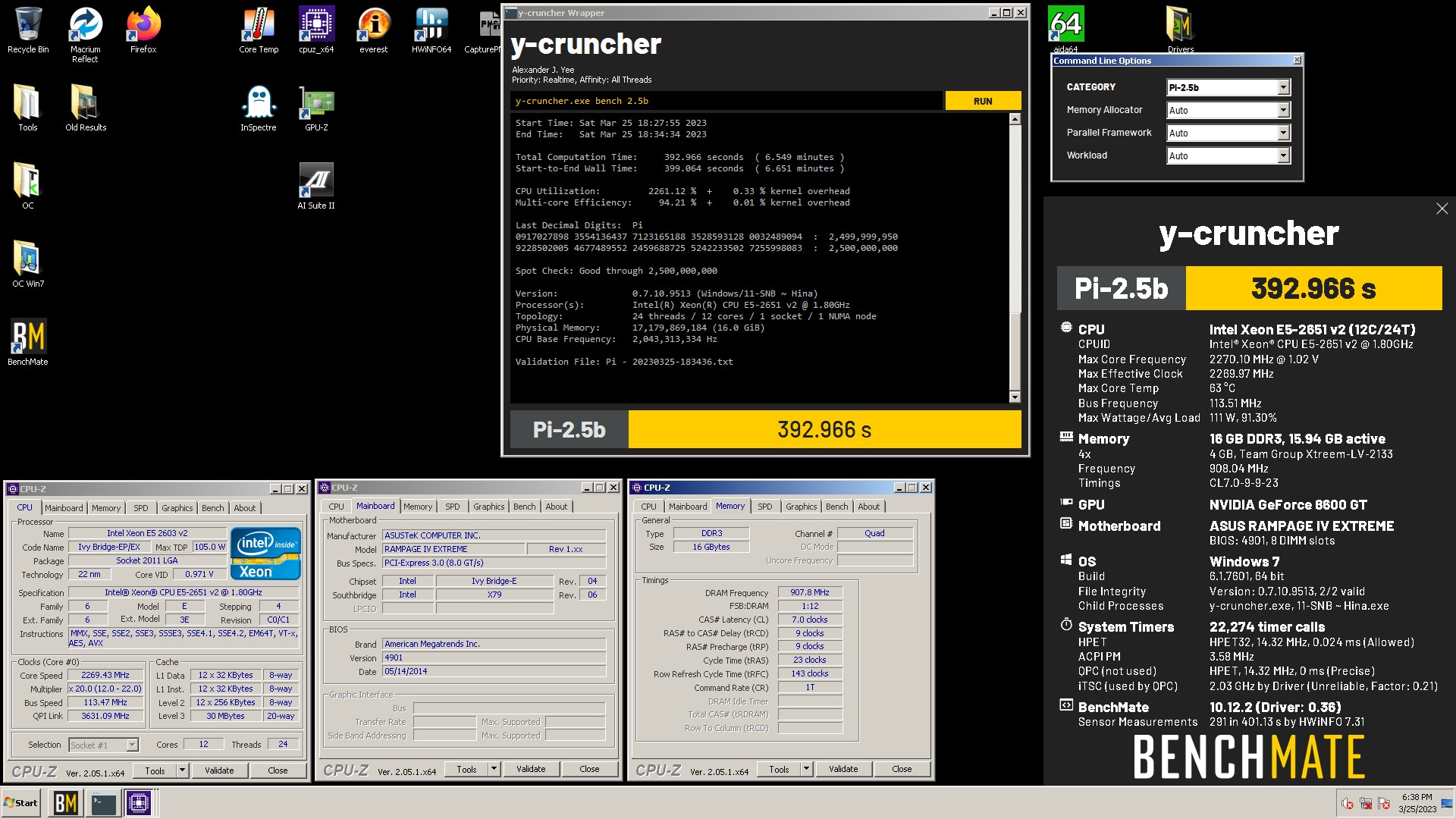Screen dimensions: 1456x819
Task: Click scroll up arrow in y-cruncher output
Action: (1015, 119)
